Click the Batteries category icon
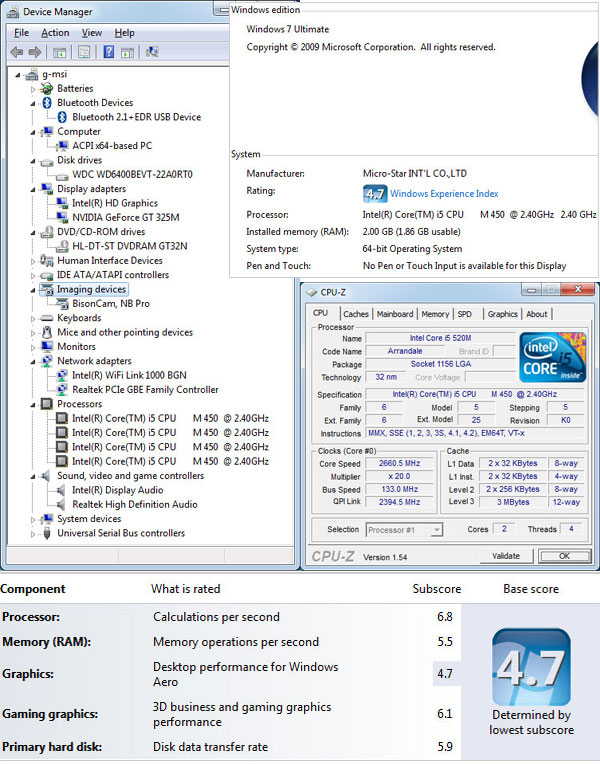Viewport: 600px width, 764px height. point(47,88)
